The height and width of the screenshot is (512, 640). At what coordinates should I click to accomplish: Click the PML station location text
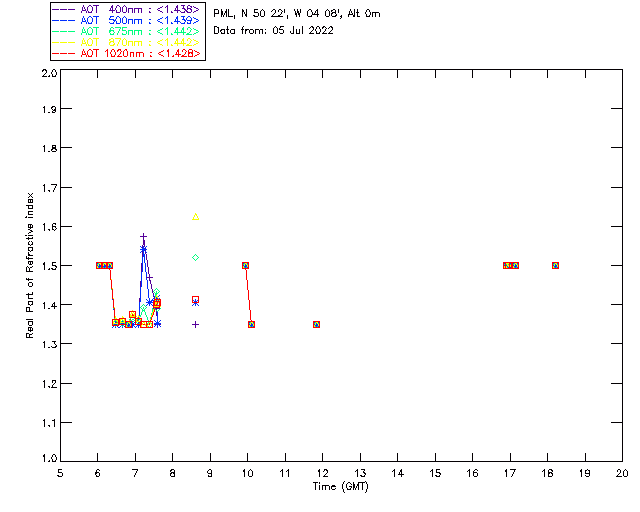pos(297,14)
